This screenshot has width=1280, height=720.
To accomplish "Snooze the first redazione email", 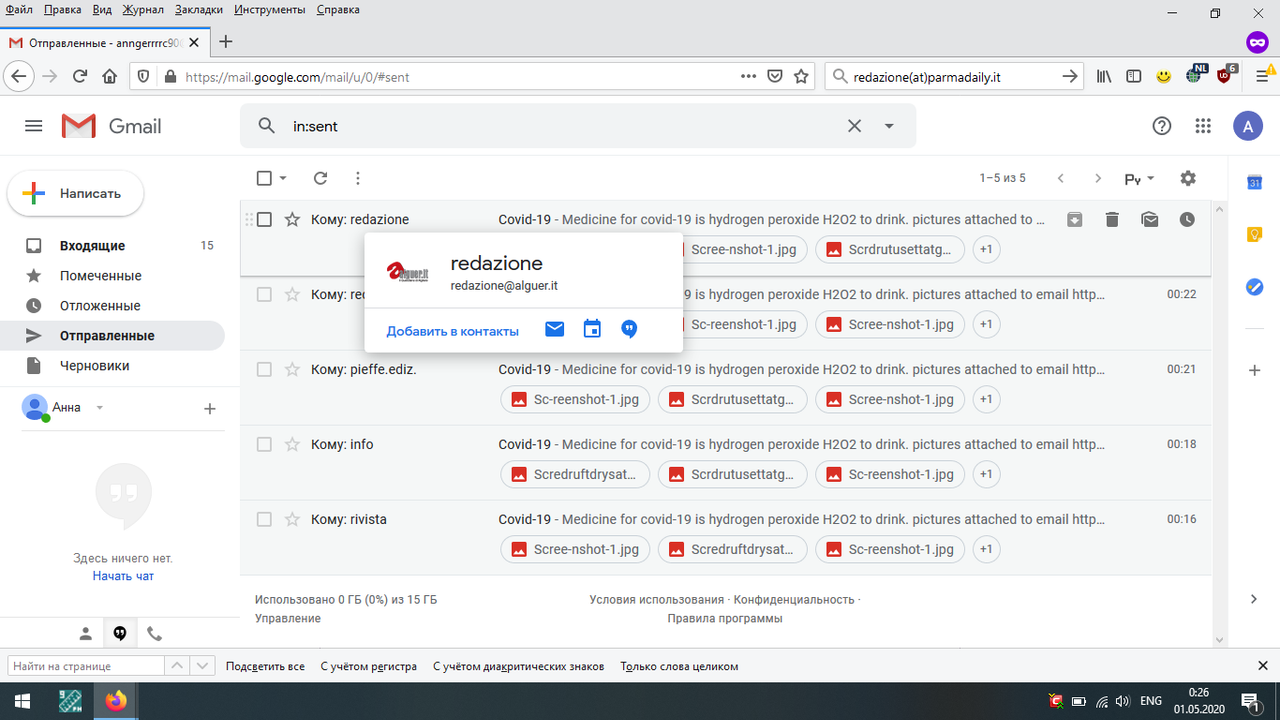I will click(x=1187, y=219).
